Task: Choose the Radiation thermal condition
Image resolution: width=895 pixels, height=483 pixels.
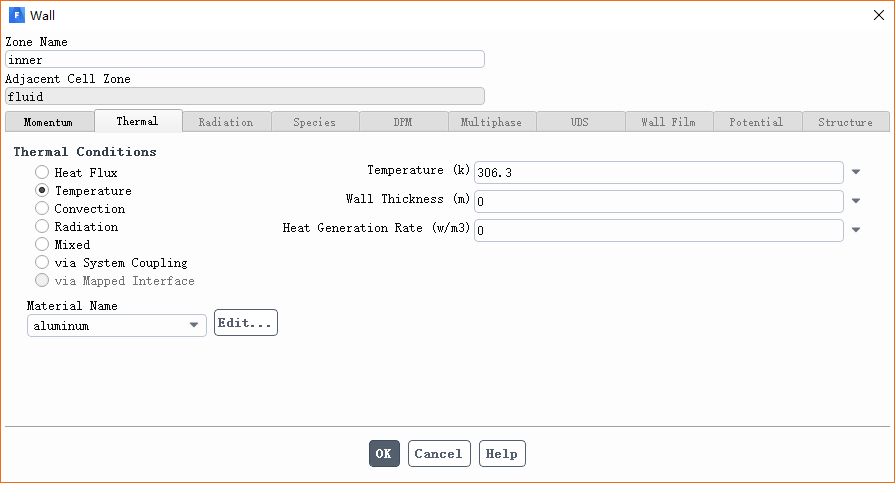Action: coord(42,227)
